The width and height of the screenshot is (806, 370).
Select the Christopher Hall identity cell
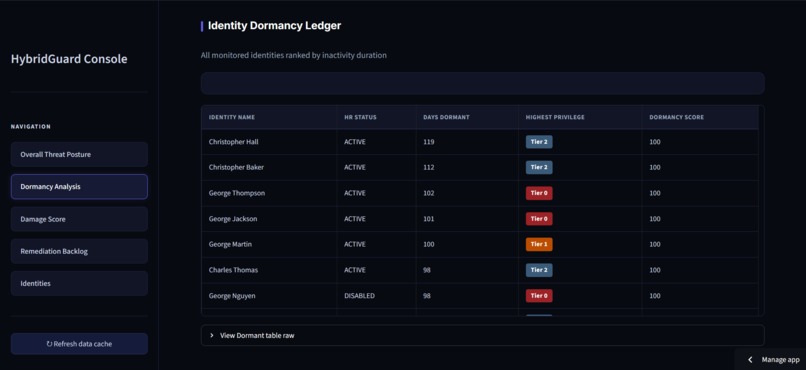point(269,142)
